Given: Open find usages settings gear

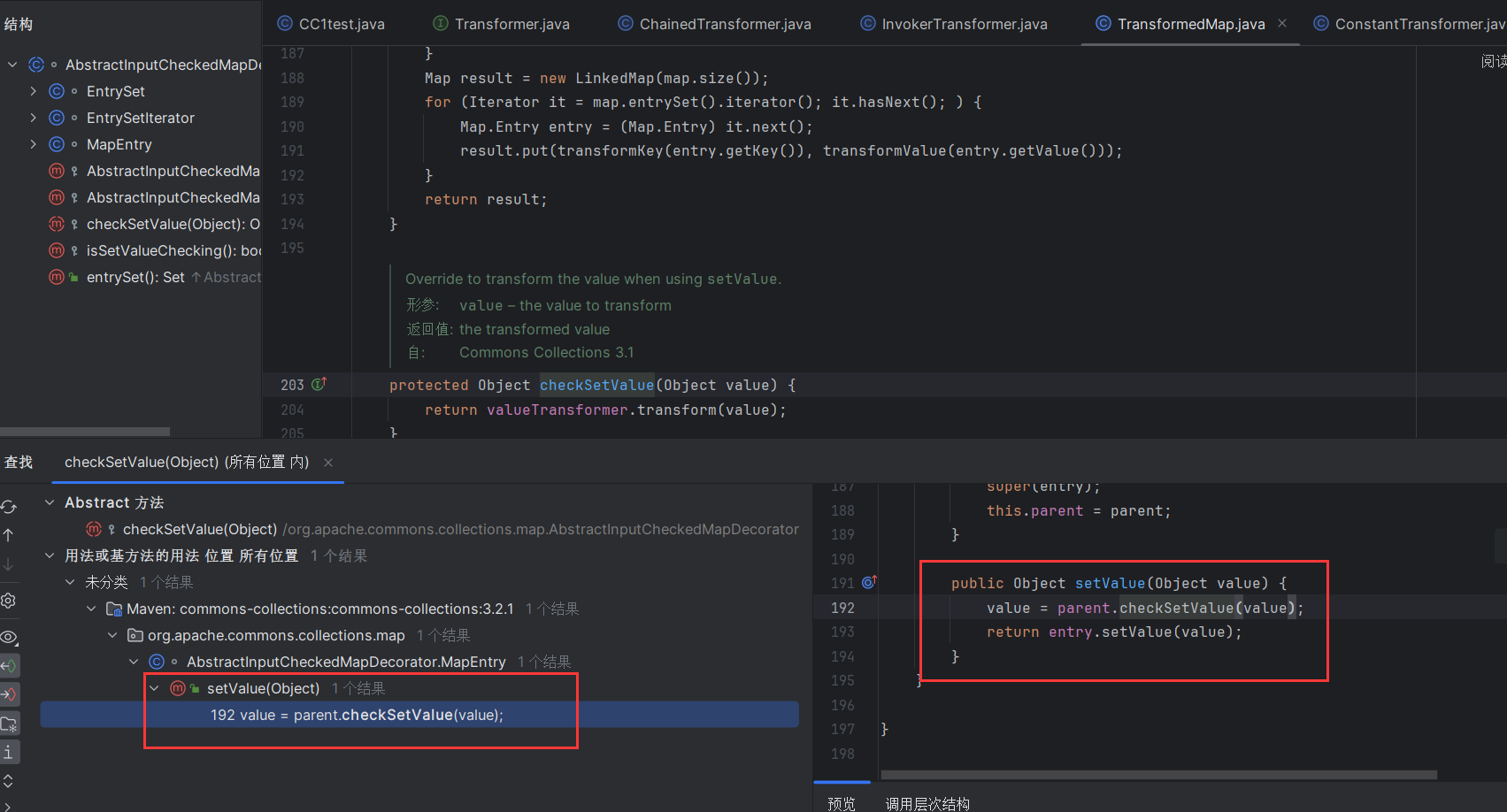Looking at the screenshot, I should point(9,601).
